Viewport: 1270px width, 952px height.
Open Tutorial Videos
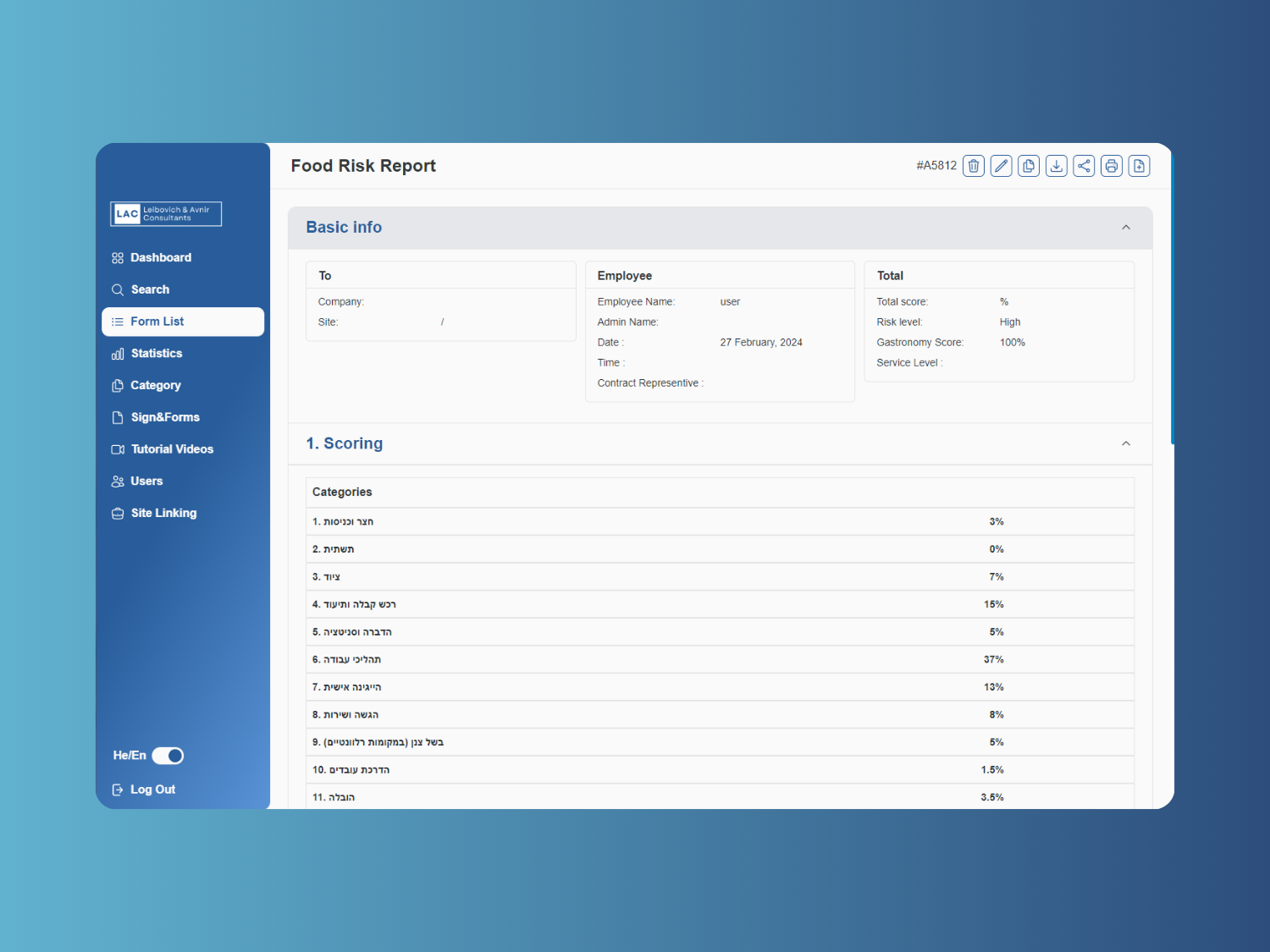pos(172,448)
